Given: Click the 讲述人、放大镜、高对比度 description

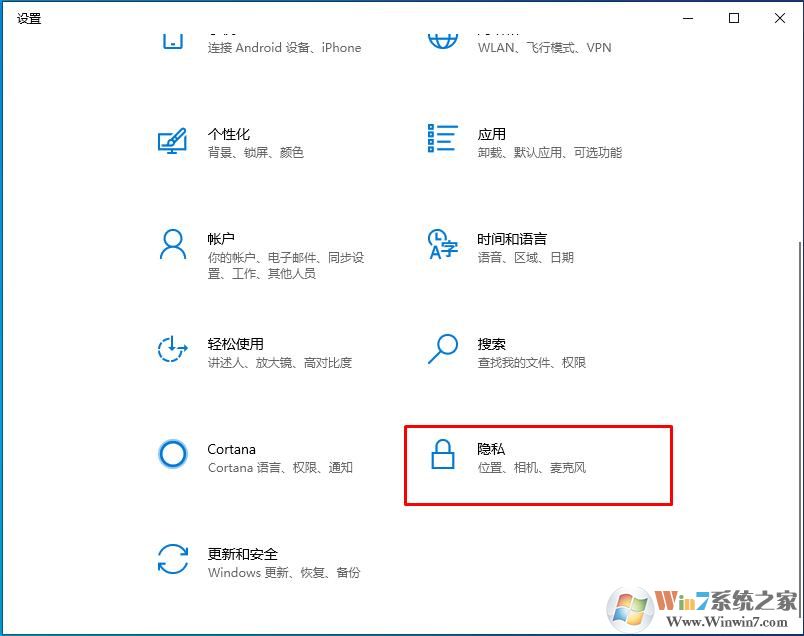Looking at the screenshot, I should [280, 363].
